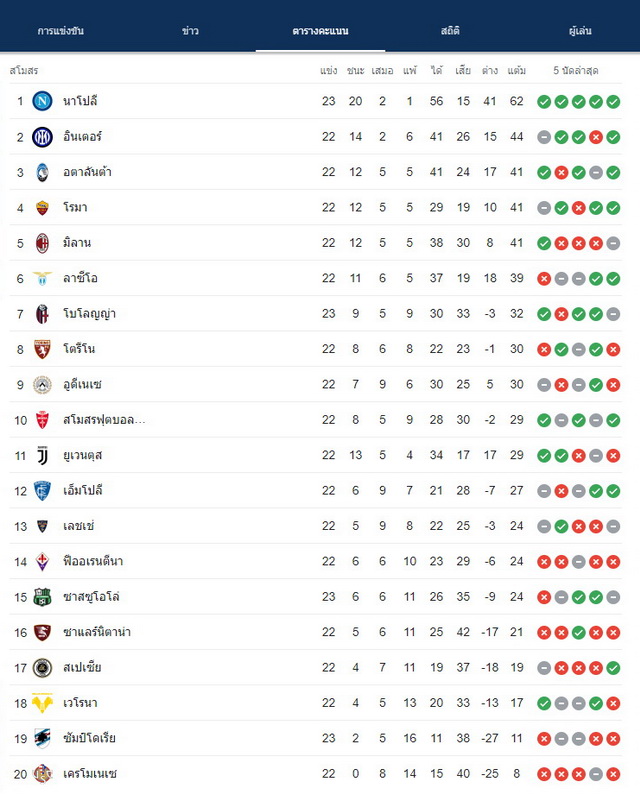The image size is (640, 795).
Task: Open the โบโลญญ่า team link
Action: tap(89, 313)
